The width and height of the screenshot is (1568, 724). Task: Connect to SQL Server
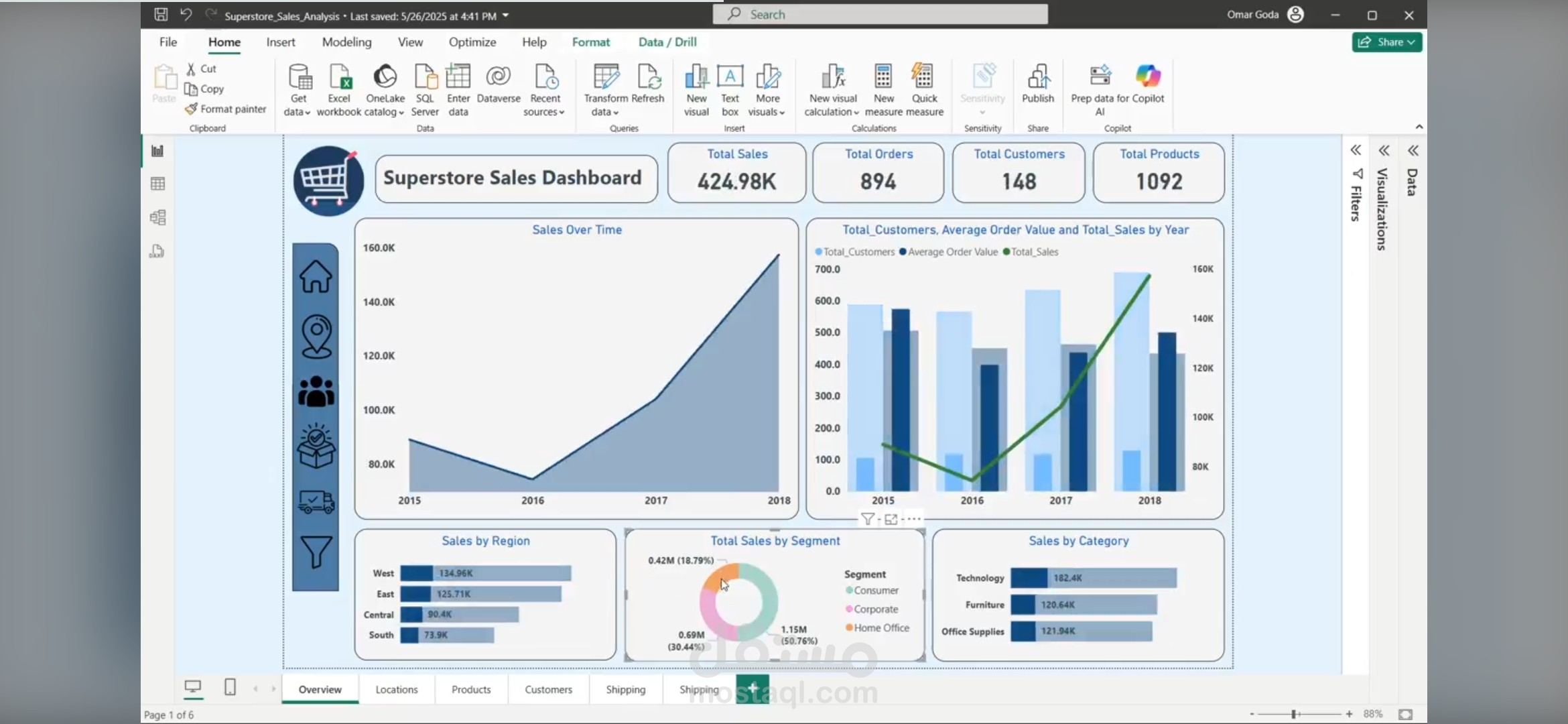pyautogui.click(x=425, y=90)
